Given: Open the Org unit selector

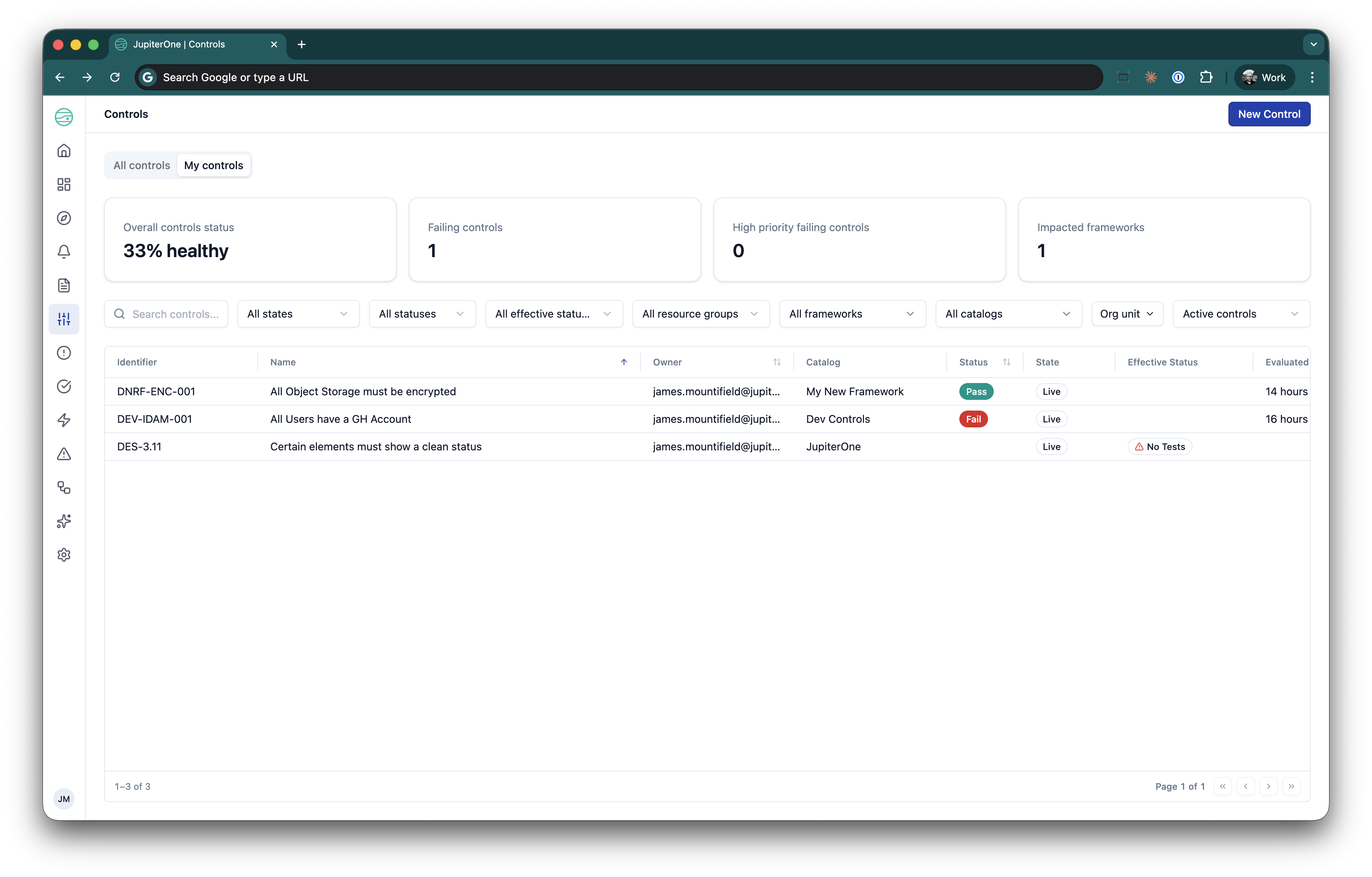Looking at the screenshot, I should (1127, 314).
